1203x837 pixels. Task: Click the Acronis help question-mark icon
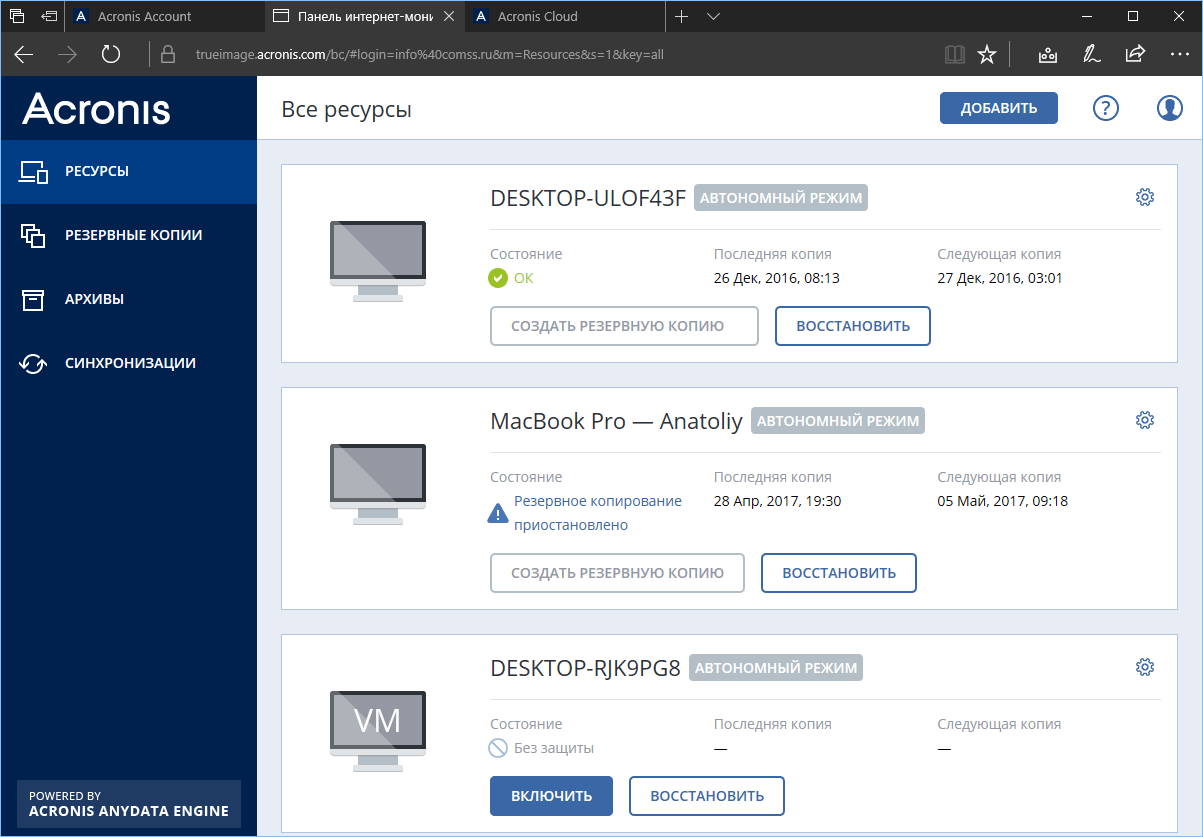click(x=1105, y=108)
